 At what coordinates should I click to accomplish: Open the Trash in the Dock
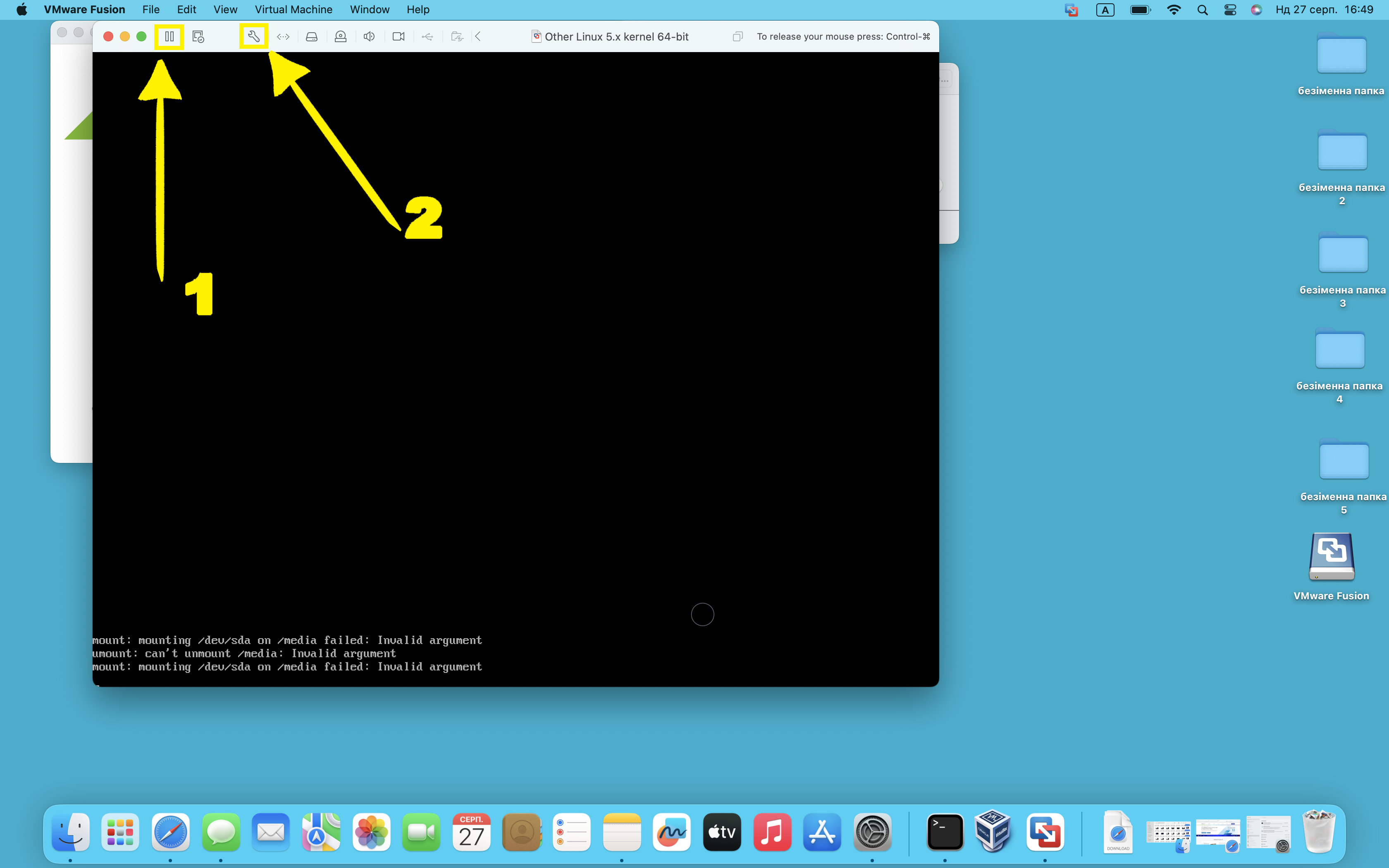(x=1319, y=831)
